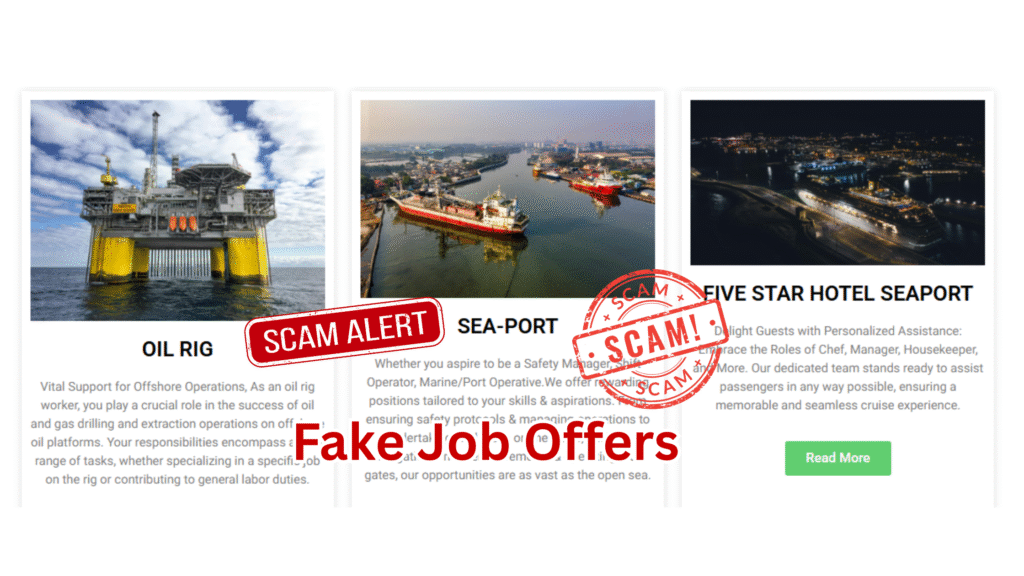Click the smaller red ship upriver
Screen dimensions: 1024x576
tap(596, 184)
